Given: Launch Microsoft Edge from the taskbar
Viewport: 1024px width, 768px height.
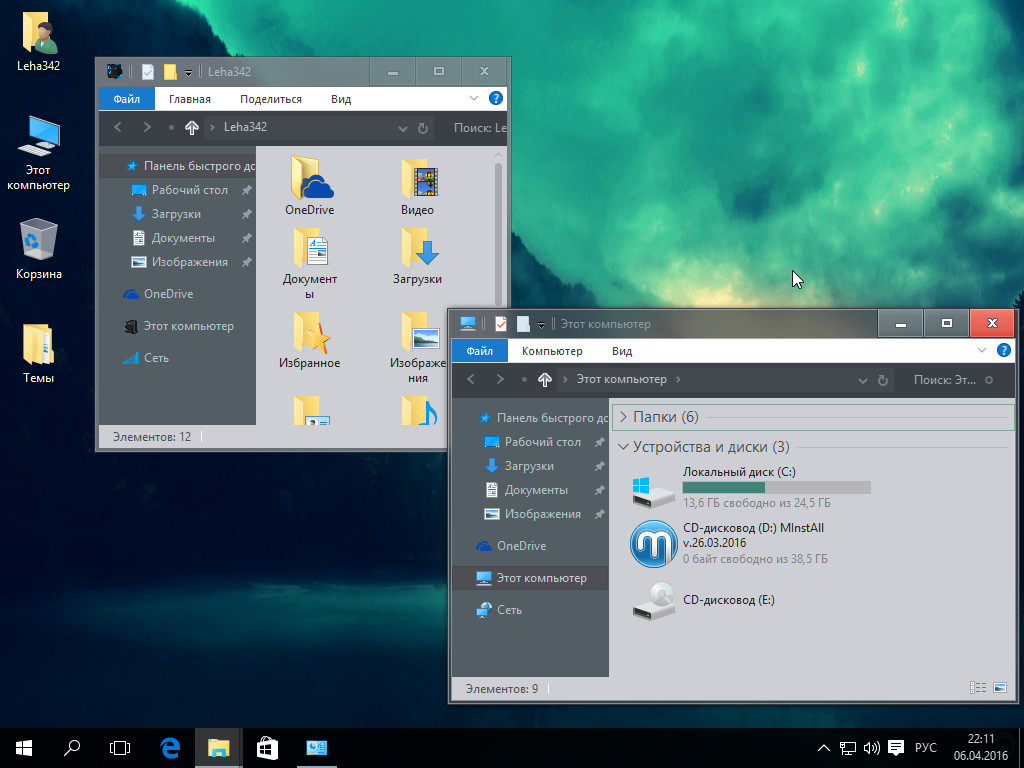Looking at the screenshot, I should [x=170, y=747].
